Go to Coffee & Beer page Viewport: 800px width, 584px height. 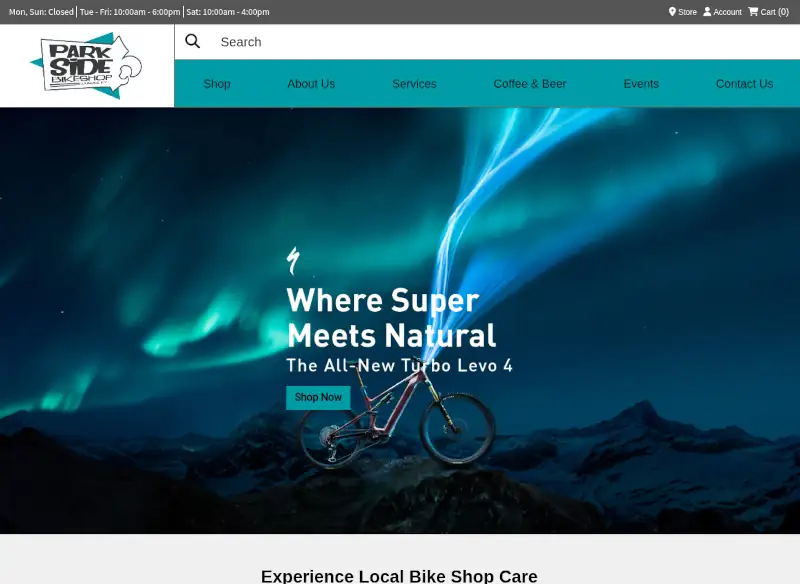[530, 84]
